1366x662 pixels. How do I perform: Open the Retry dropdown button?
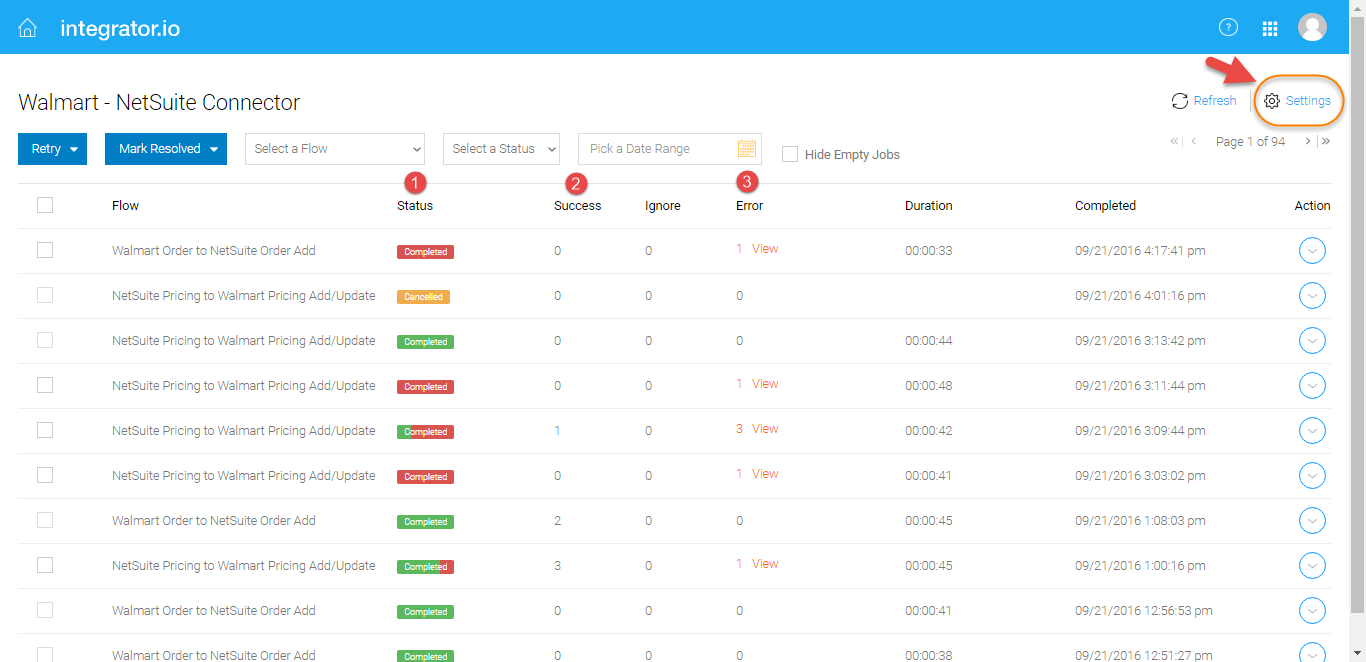tap(52, 149)
